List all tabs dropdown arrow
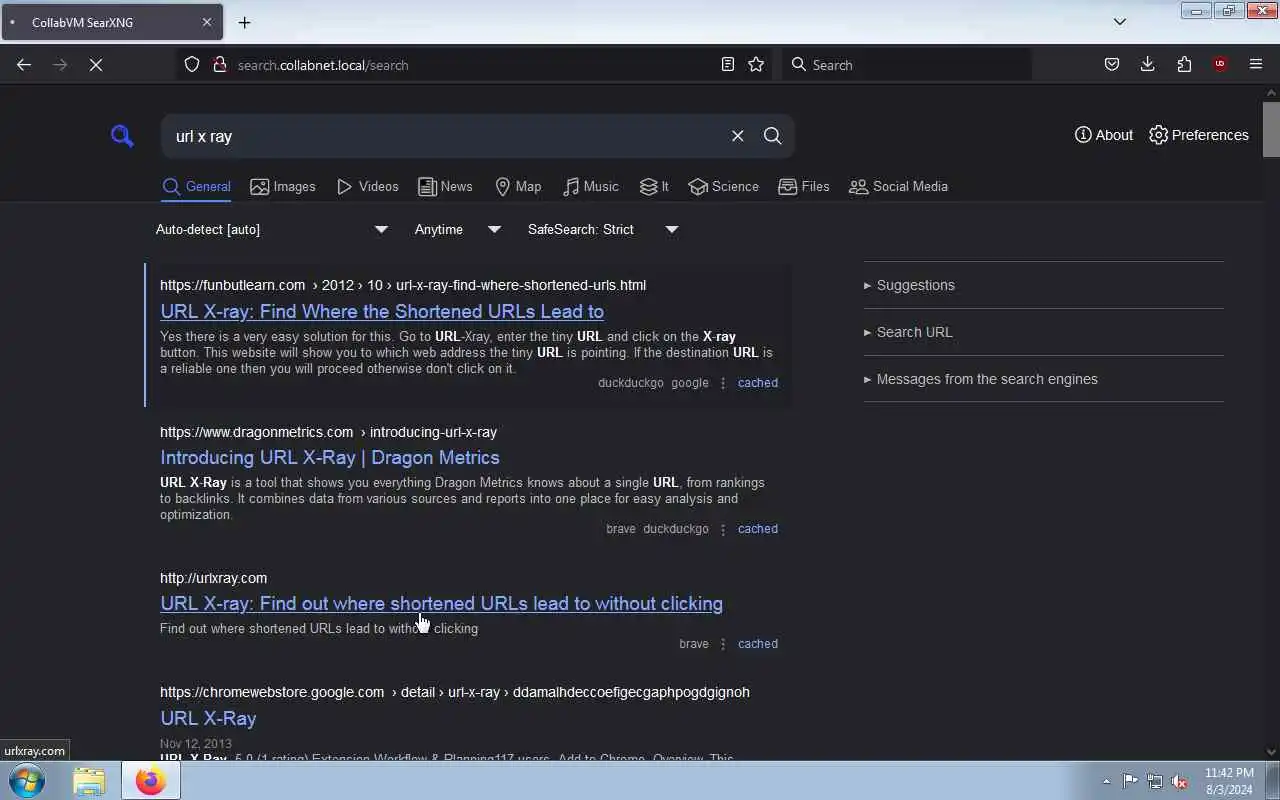This screenshot has height=800, width=1280. click(x=1120, y=22)
